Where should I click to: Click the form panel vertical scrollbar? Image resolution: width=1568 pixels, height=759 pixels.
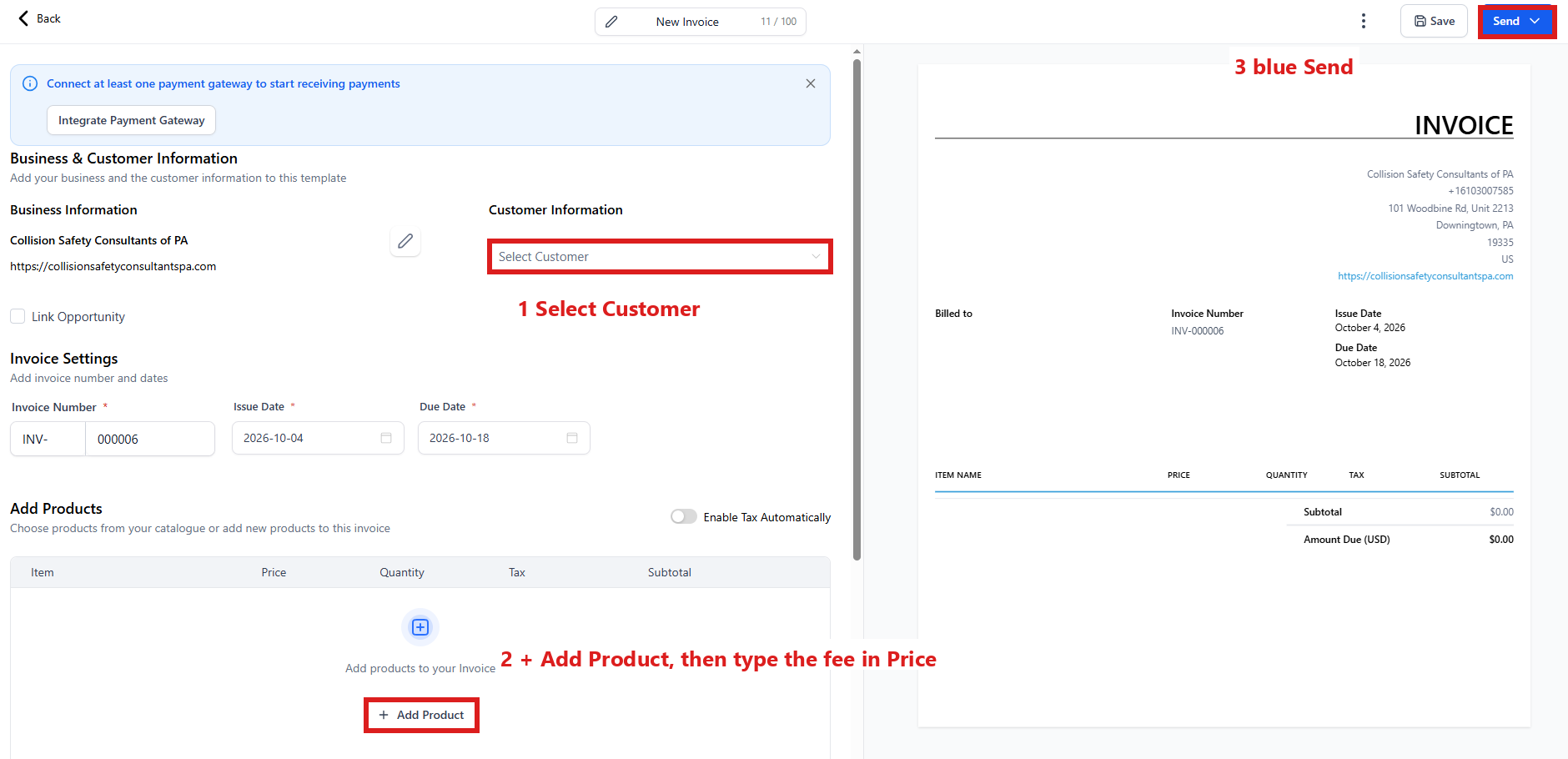[857, 309]
